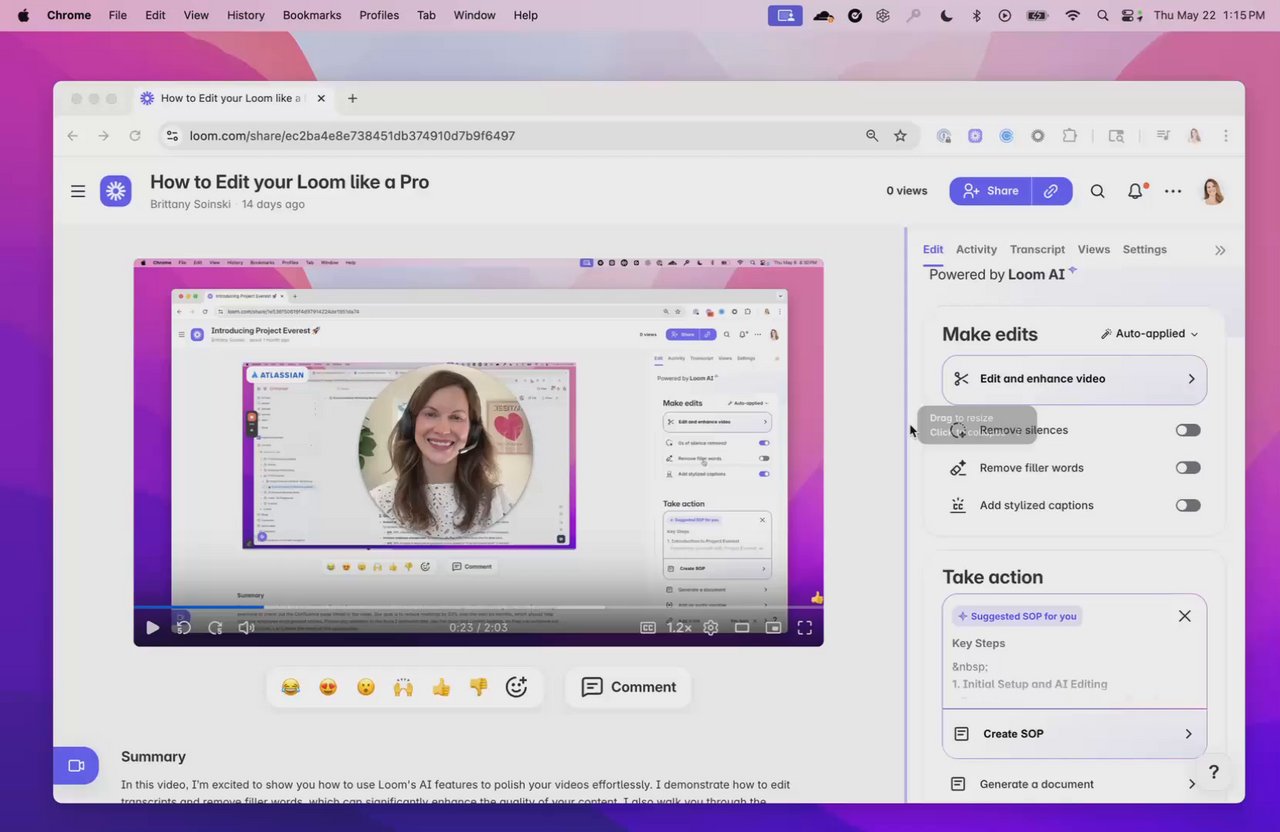Screen dimensions: 1280x832
Task: Dismiss the Suggested SOP card
Action: (x=1185, y=616)
